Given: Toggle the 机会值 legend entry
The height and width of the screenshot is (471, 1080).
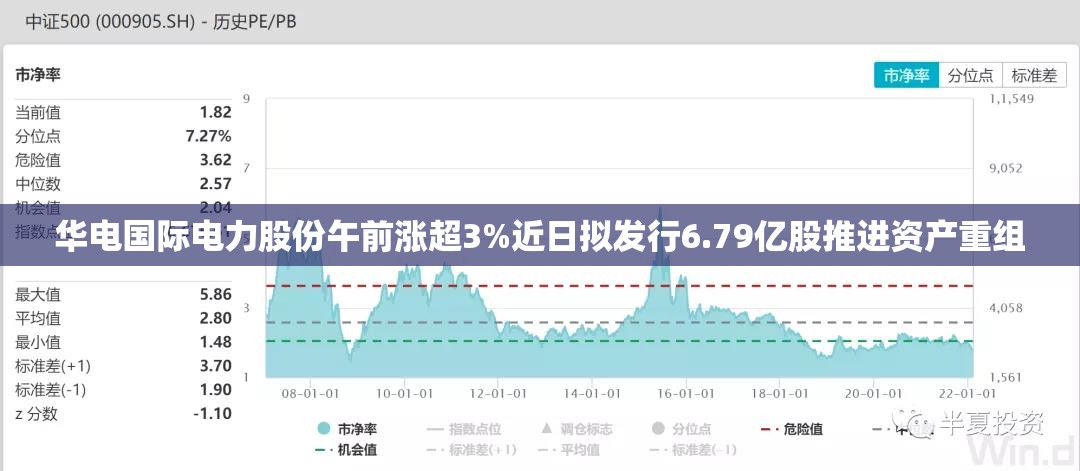Looking at the screenshot, I should [x=346, y=450].
